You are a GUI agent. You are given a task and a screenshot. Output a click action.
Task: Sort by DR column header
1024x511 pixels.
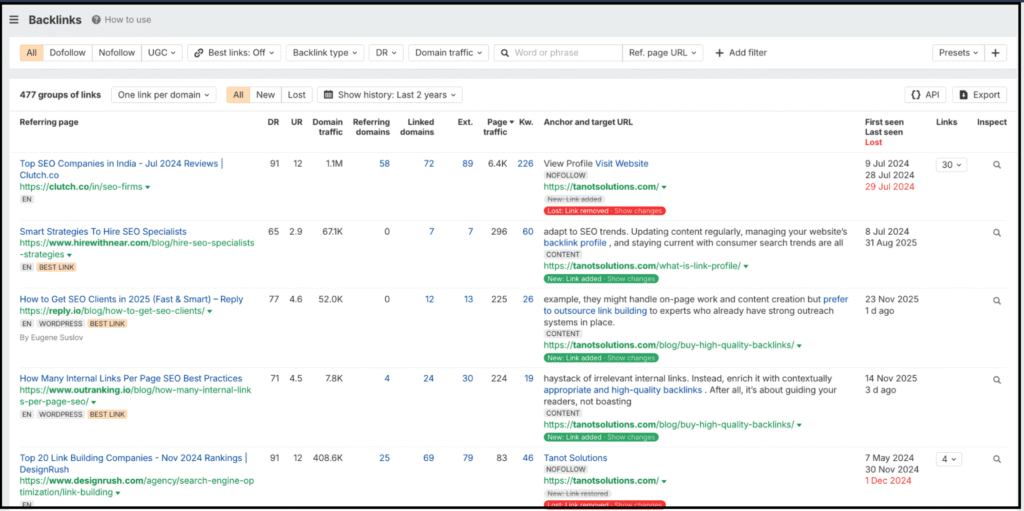click(273, 122)
